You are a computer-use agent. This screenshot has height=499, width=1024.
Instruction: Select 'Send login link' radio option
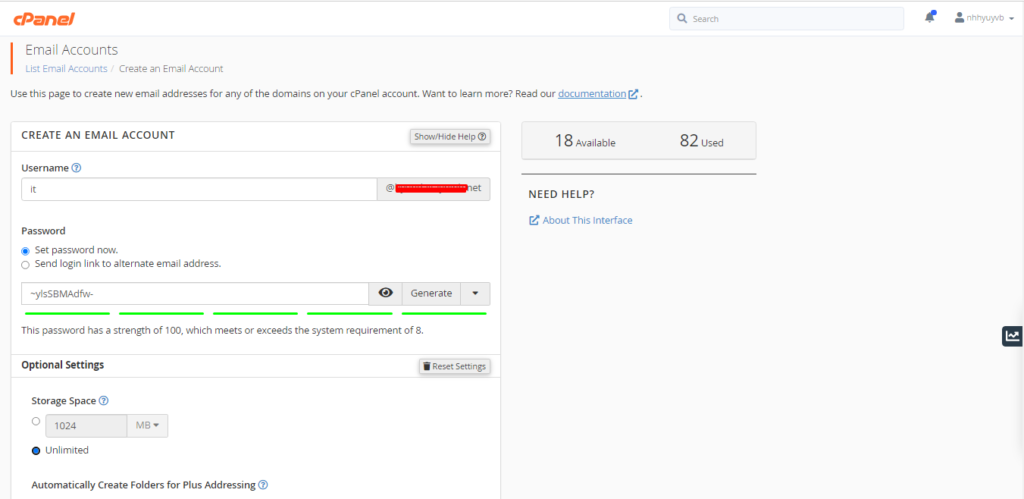pos(26,264)
